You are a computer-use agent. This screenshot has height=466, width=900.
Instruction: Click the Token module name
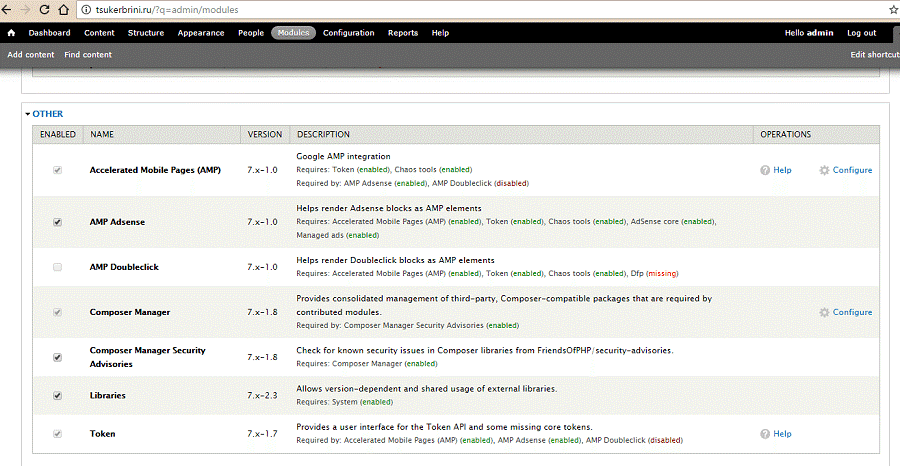point(102,434)
